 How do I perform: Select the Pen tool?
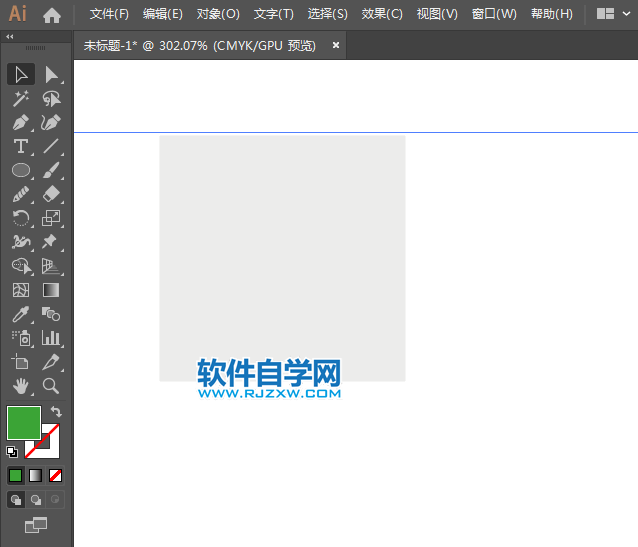pos(20,122)
